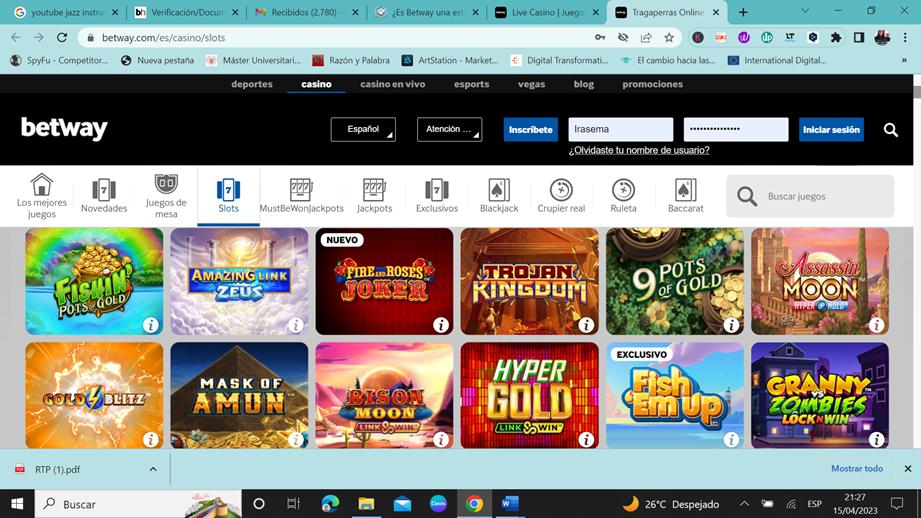This screenshot has height=518, width=921.
Task: Open the Baccarat category
Action: pyautogui.click(x=685, y=196)
